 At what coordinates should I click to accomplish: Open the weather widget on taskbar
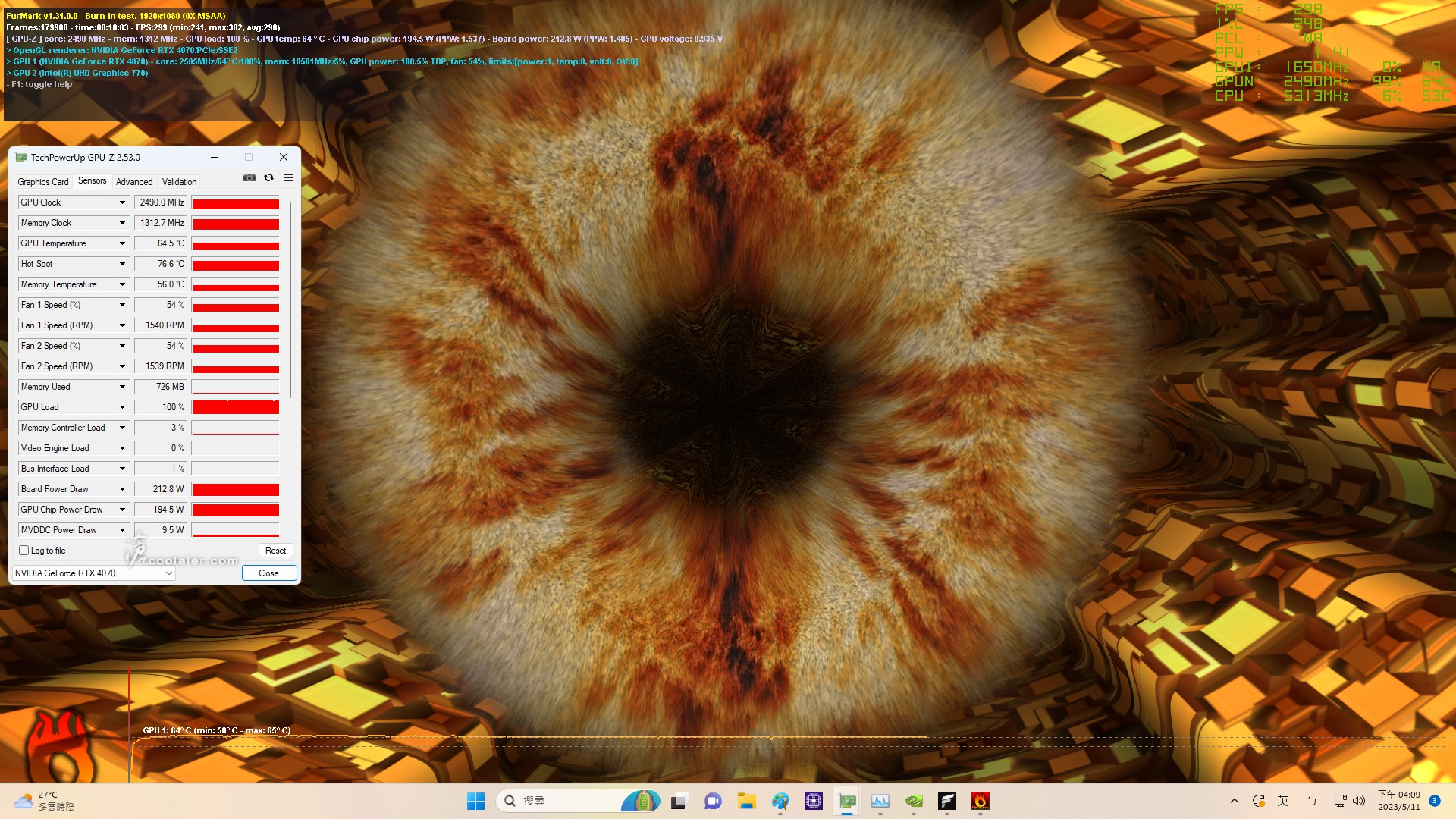point(44,801)
